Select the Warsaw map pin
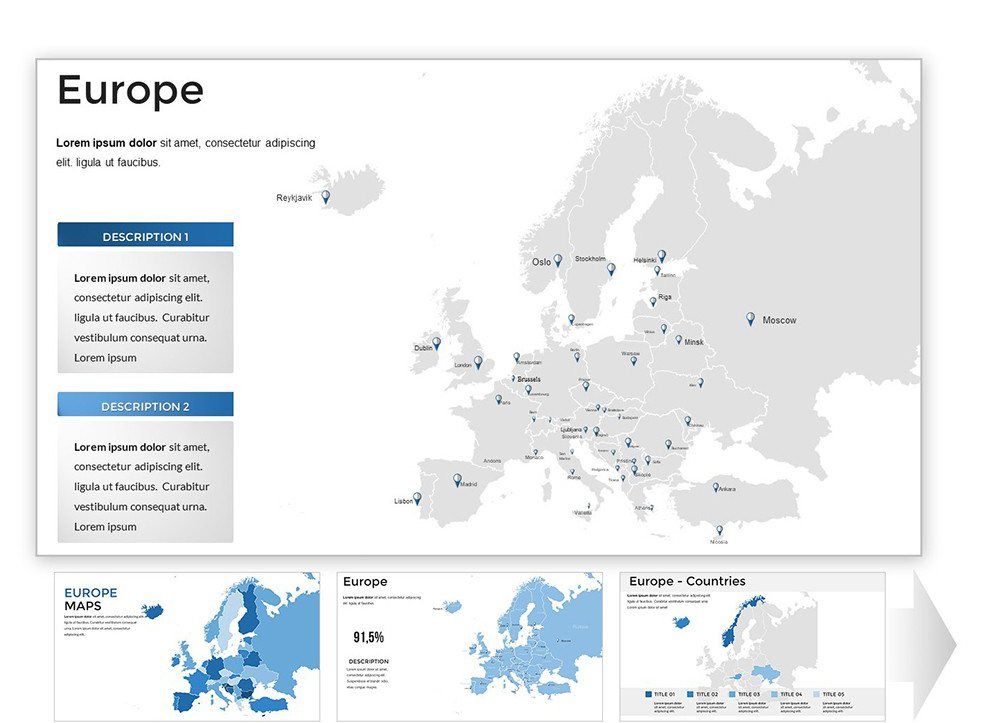Viewport: 1000px width, 723px height. pos(632,360)
